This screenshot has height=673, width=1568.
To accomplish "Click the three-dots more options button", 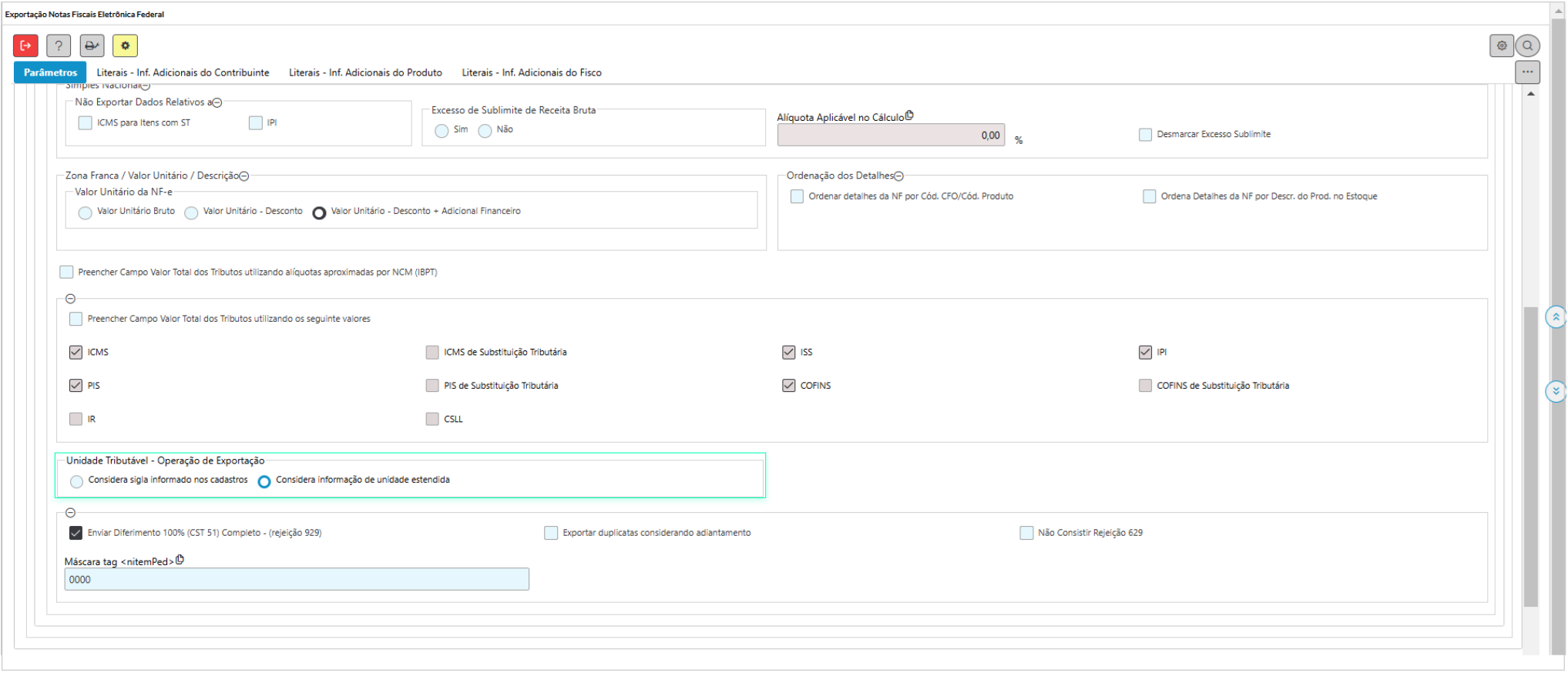I will 1527,72.
